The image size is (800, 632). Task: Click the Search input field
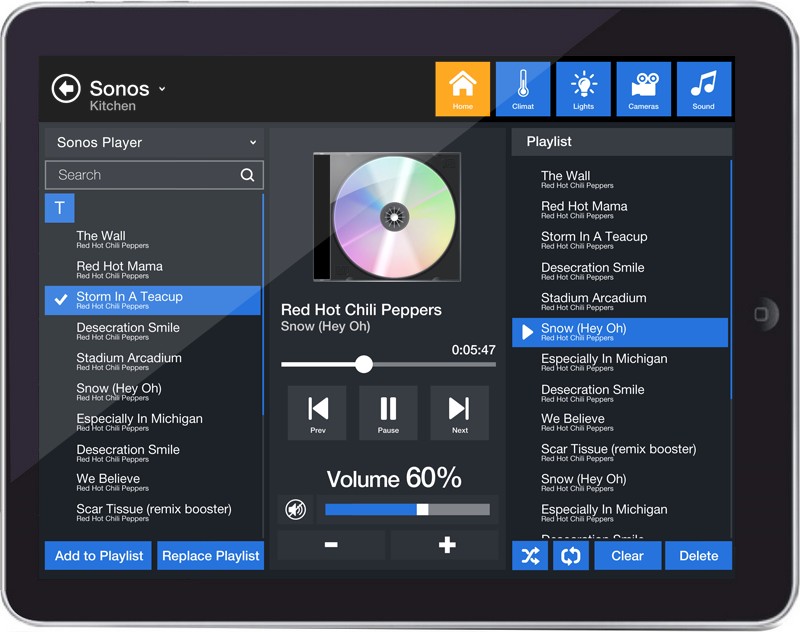[x=145, y=175]
